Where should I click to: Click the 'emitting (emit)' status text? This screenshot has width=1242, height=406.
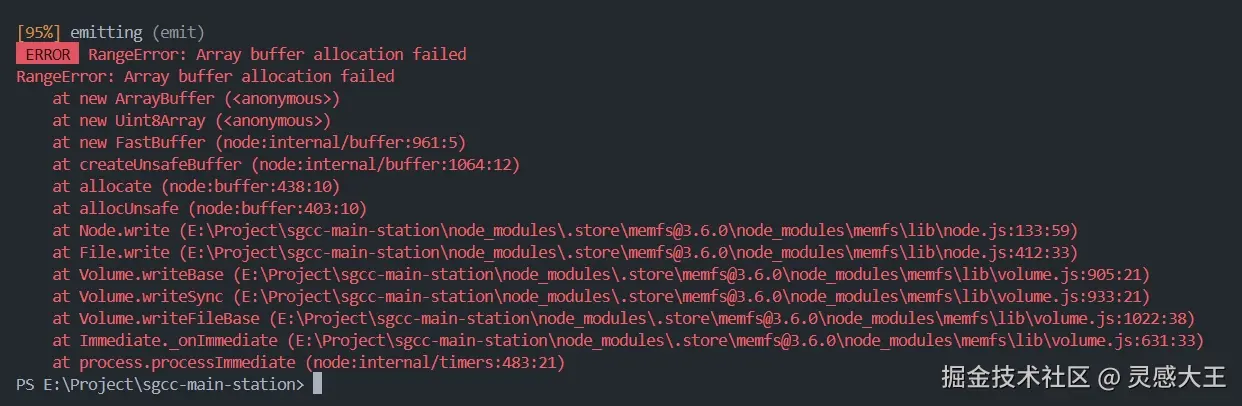pyautogui.click(x=137, y=32)
